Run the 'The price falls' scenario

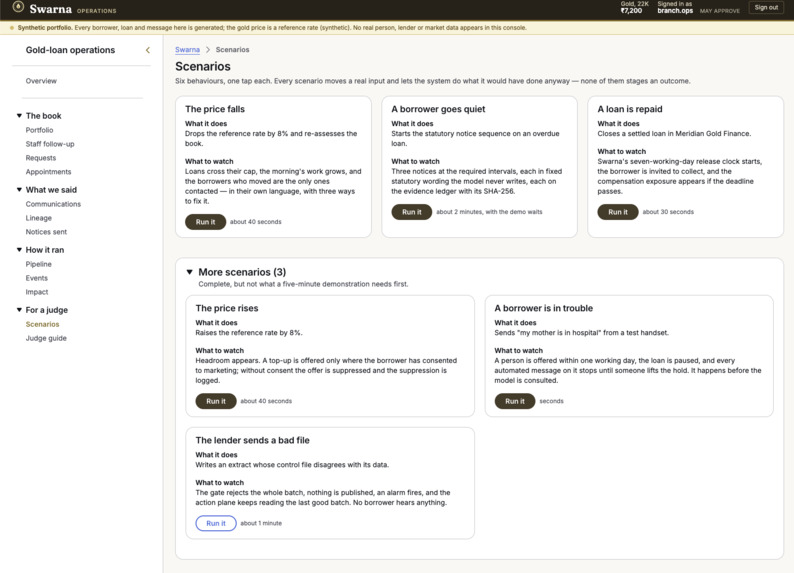click(x=205, y=222)
